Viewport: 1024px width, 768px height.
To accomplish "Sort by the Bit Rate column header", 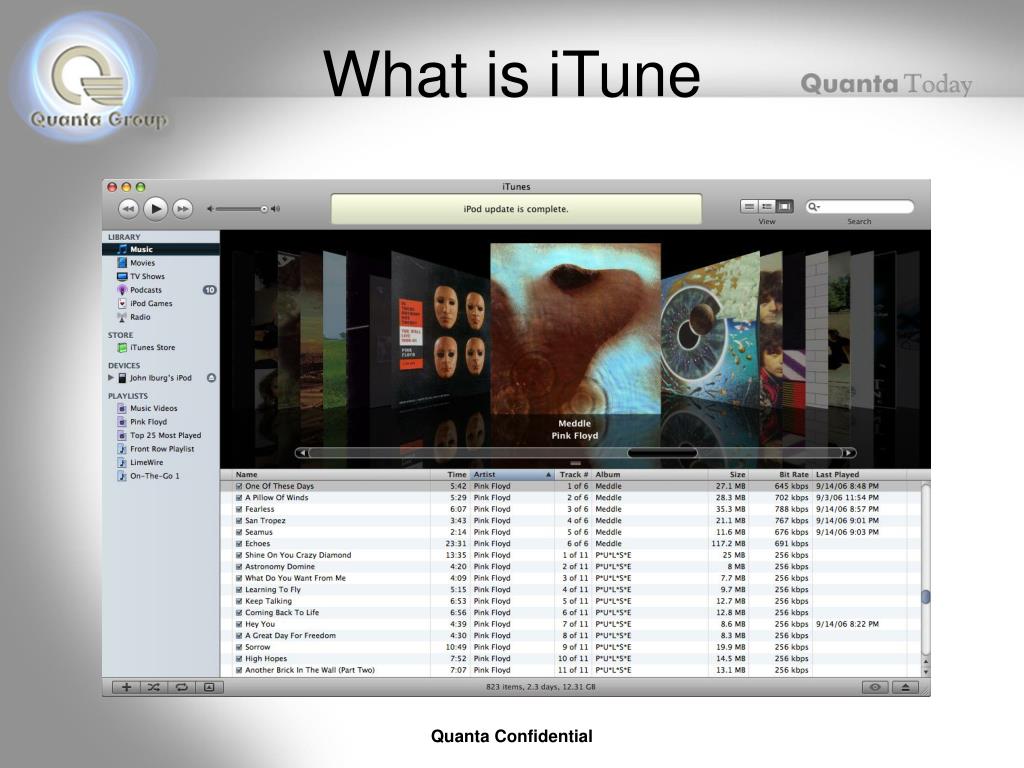I will 780,475.
